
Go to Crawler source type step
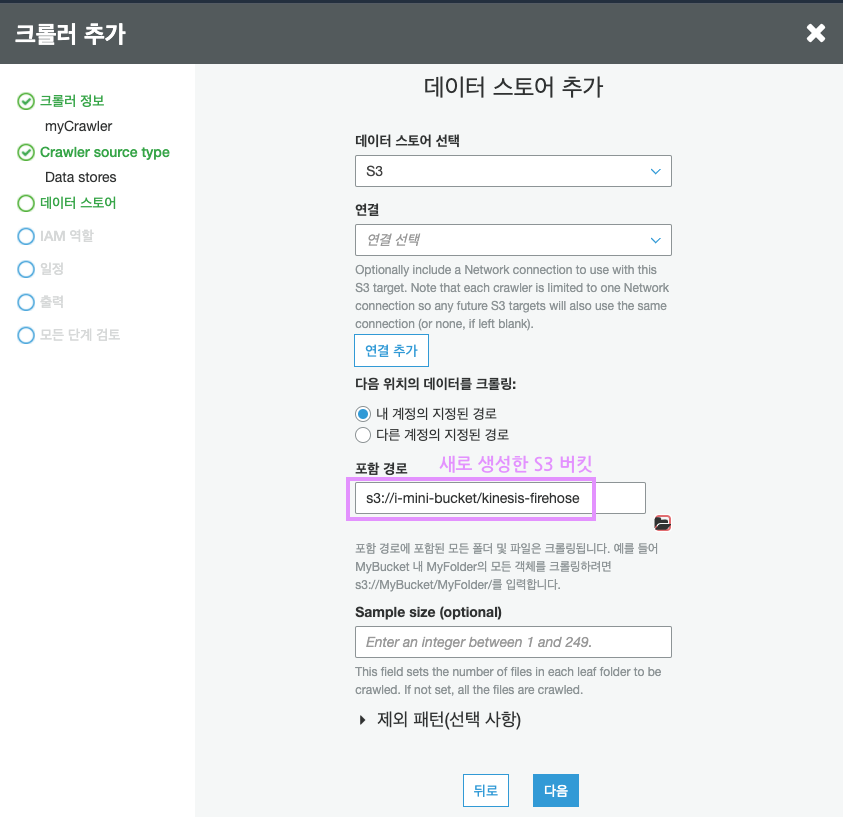point(105,152)
